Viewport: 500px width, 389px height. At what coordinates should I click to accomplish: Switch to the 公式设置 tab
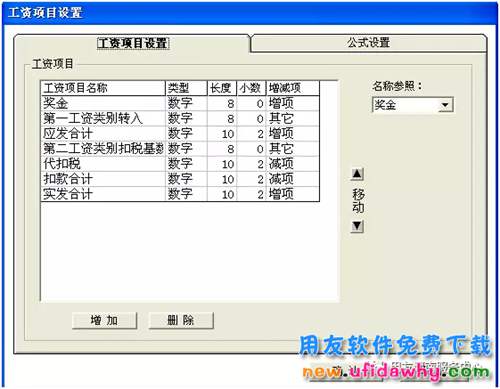point(368,43)
